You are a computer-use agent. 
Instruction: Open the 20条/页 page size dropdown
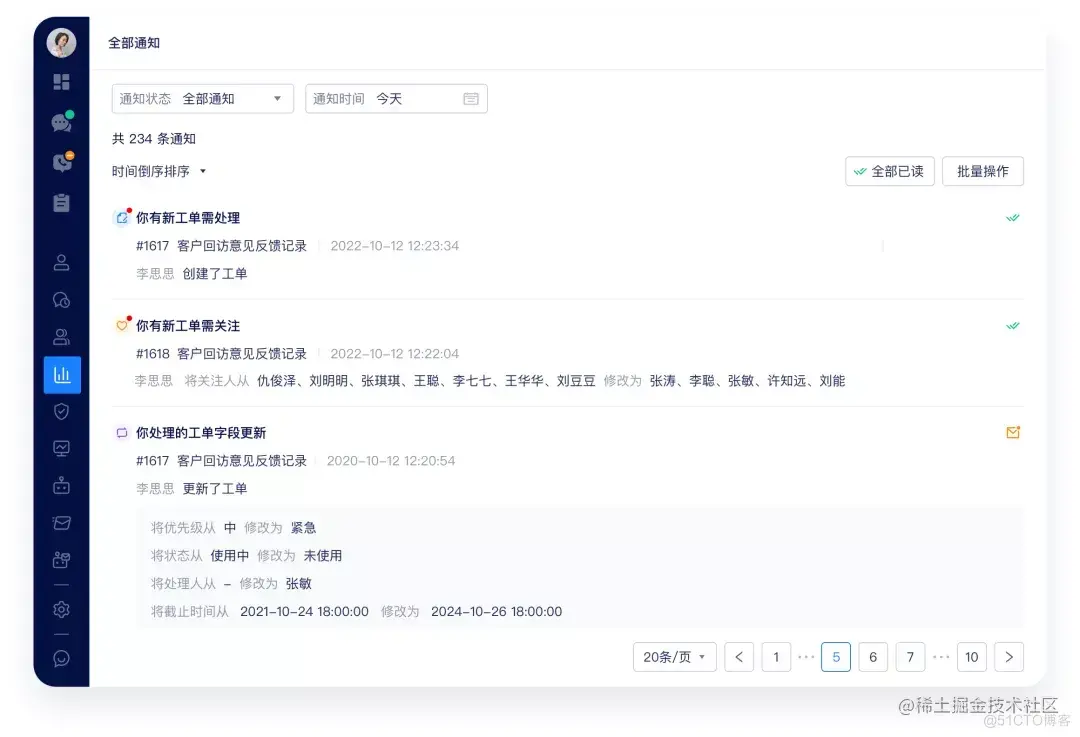click(x=674, y=657)
